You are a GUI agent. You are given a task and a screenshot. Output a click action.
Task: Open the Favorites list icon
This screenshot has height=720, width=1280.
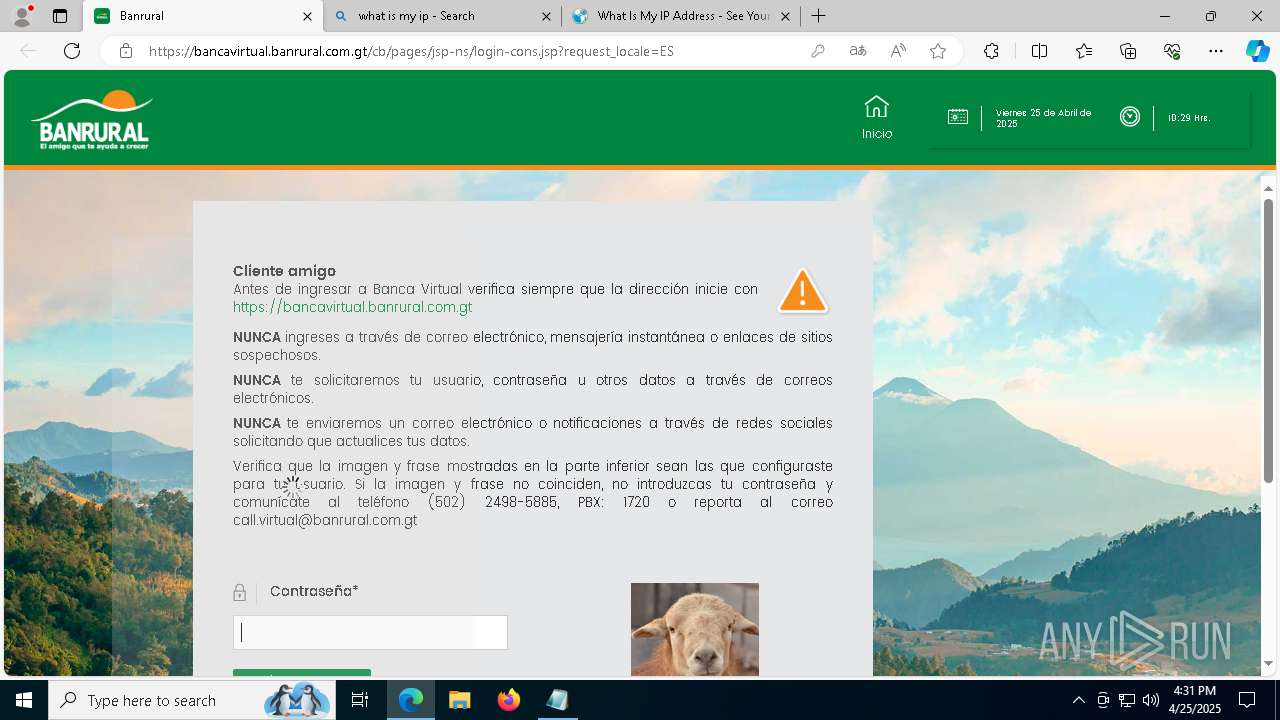click(x=1084, y=51)
